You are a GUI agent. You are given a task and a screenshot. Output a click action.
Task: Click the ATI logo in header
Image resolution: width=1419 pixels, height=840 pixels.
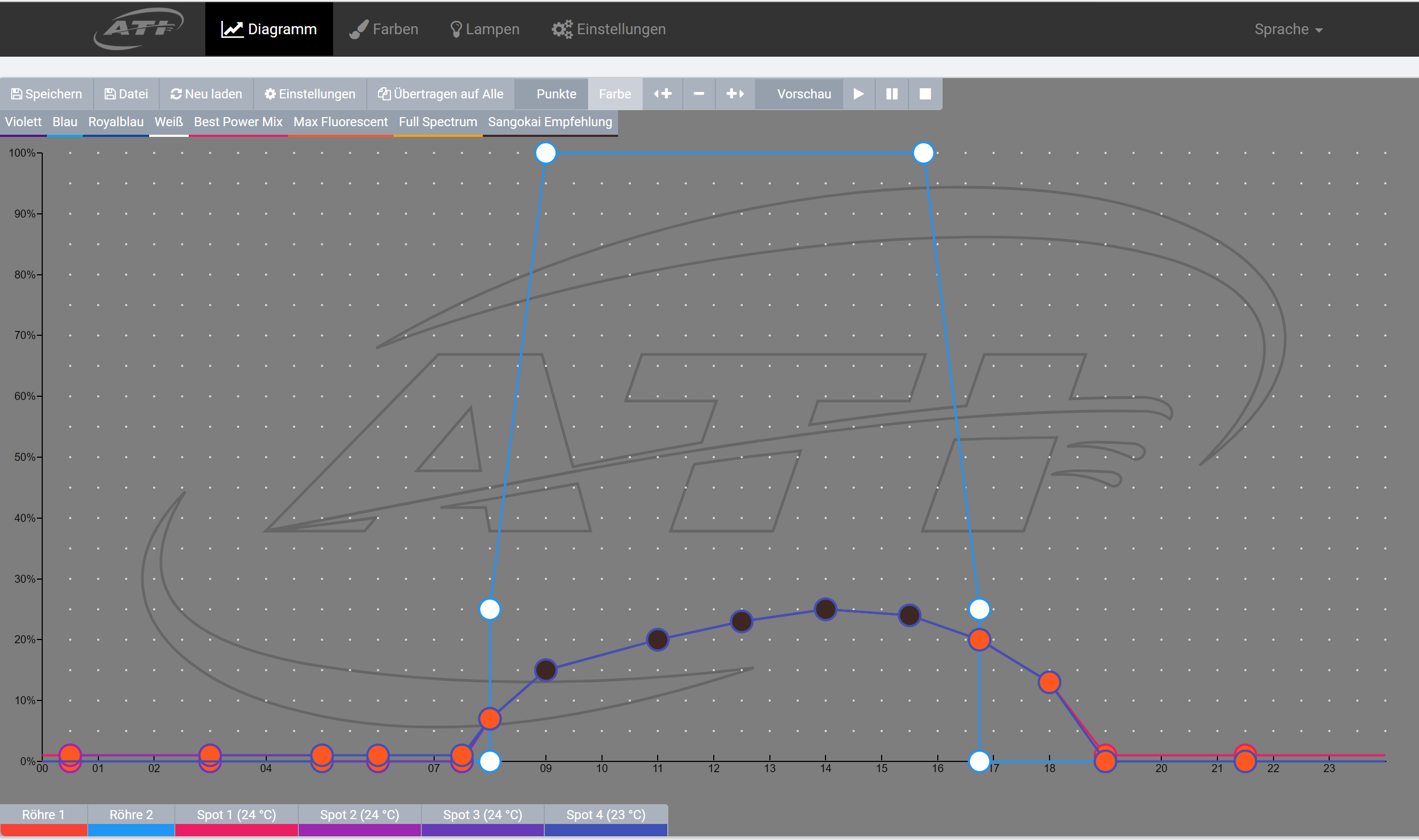(138, 28)
